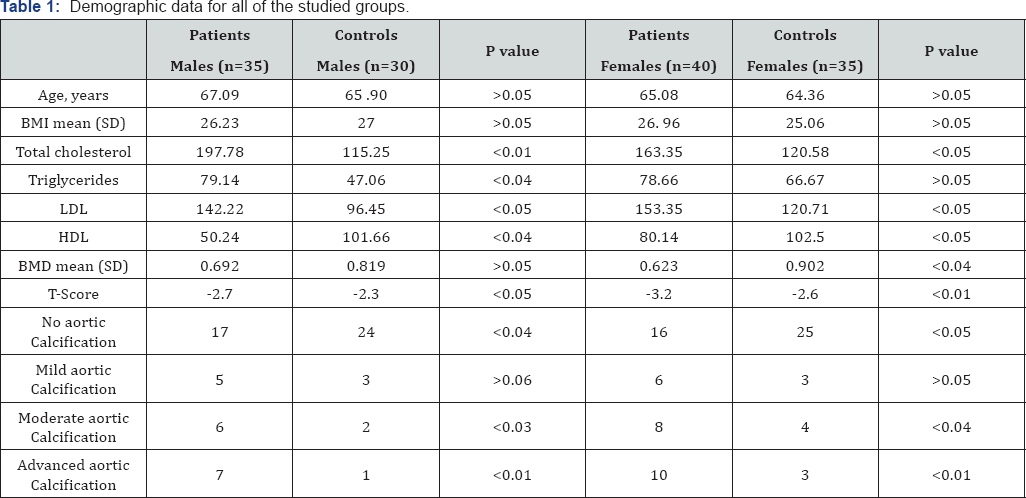Click the "T-Score" row label

pos(73,294)
